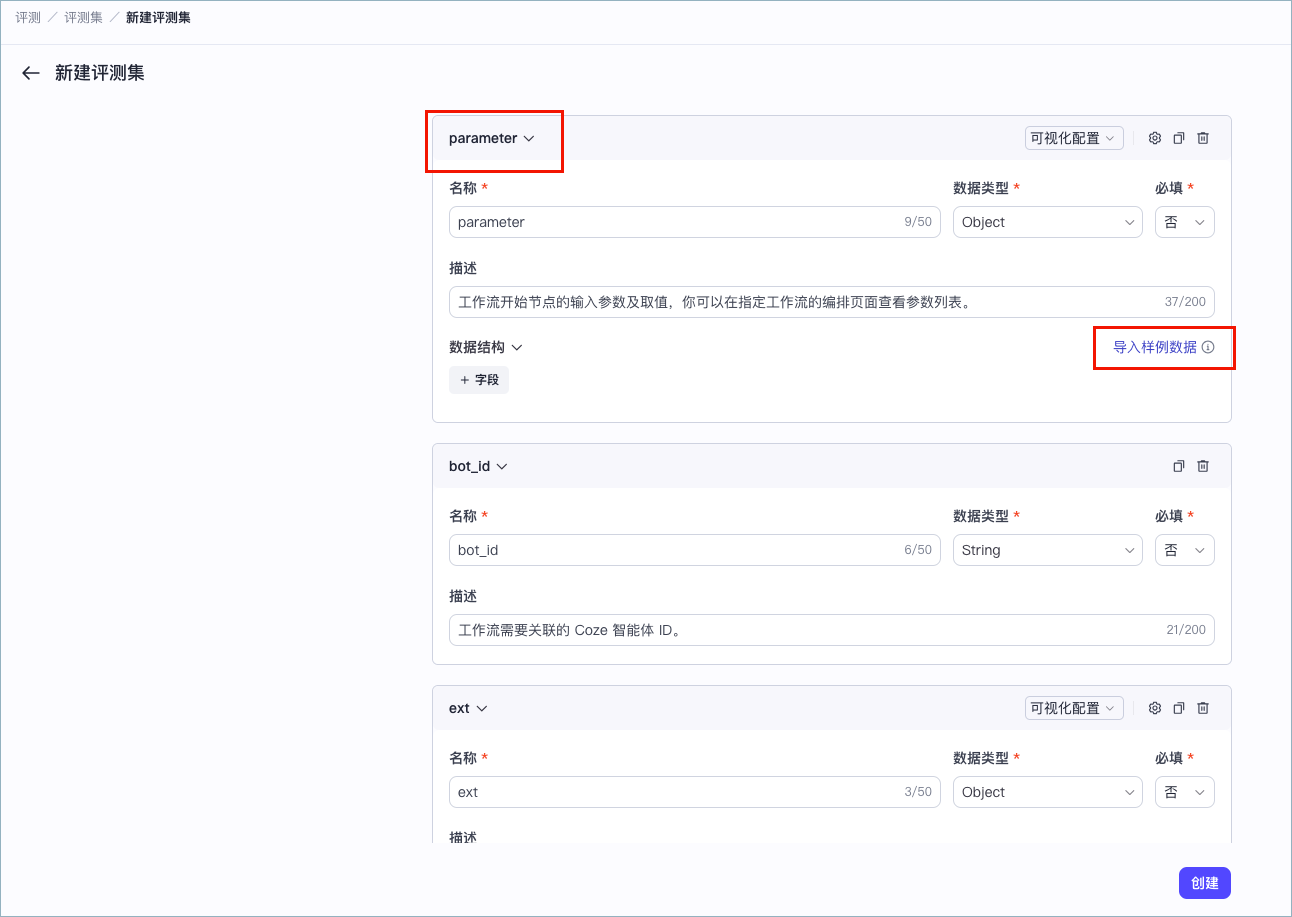Copy the parameter field card

click(x=1179, y=138)
